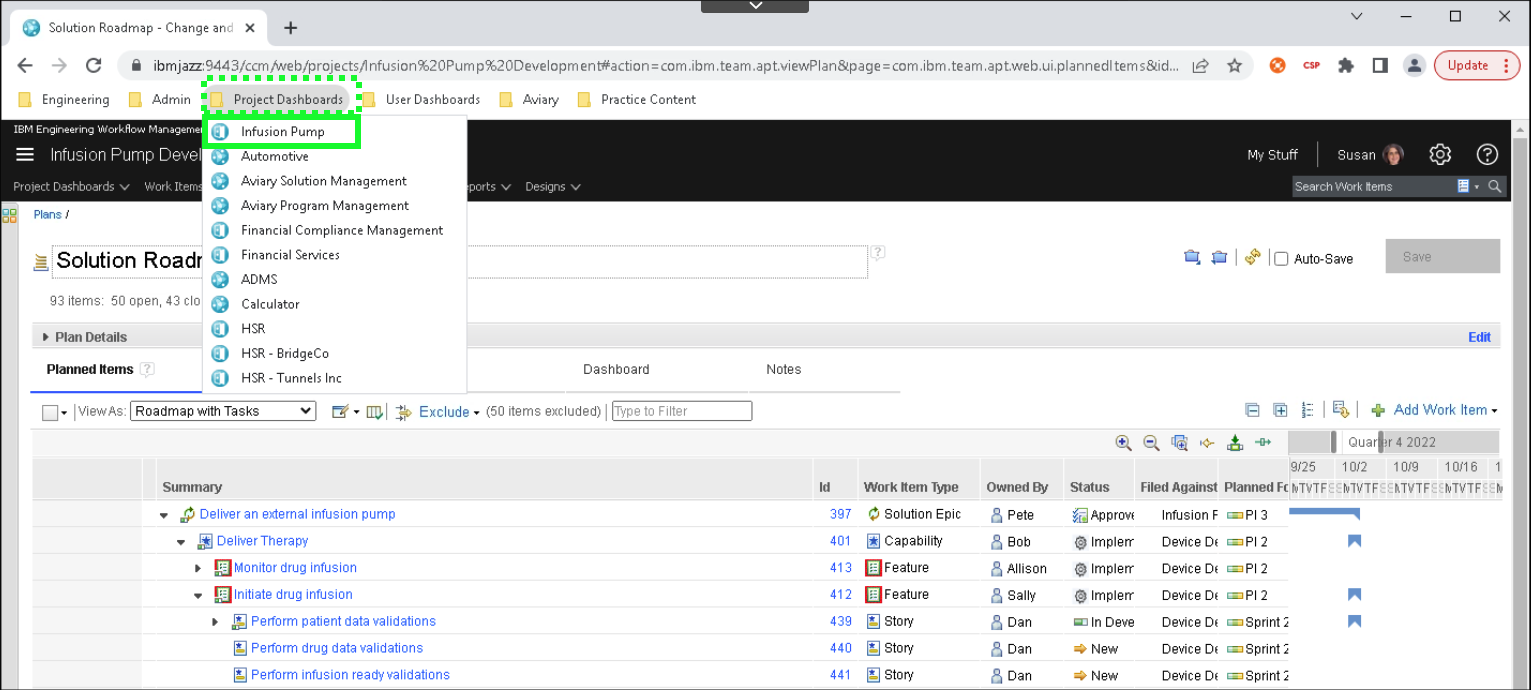Enable the Auto-Save checkbox
The width and height of the screenshot is (1531, 690).
(x=1281, y=259)
